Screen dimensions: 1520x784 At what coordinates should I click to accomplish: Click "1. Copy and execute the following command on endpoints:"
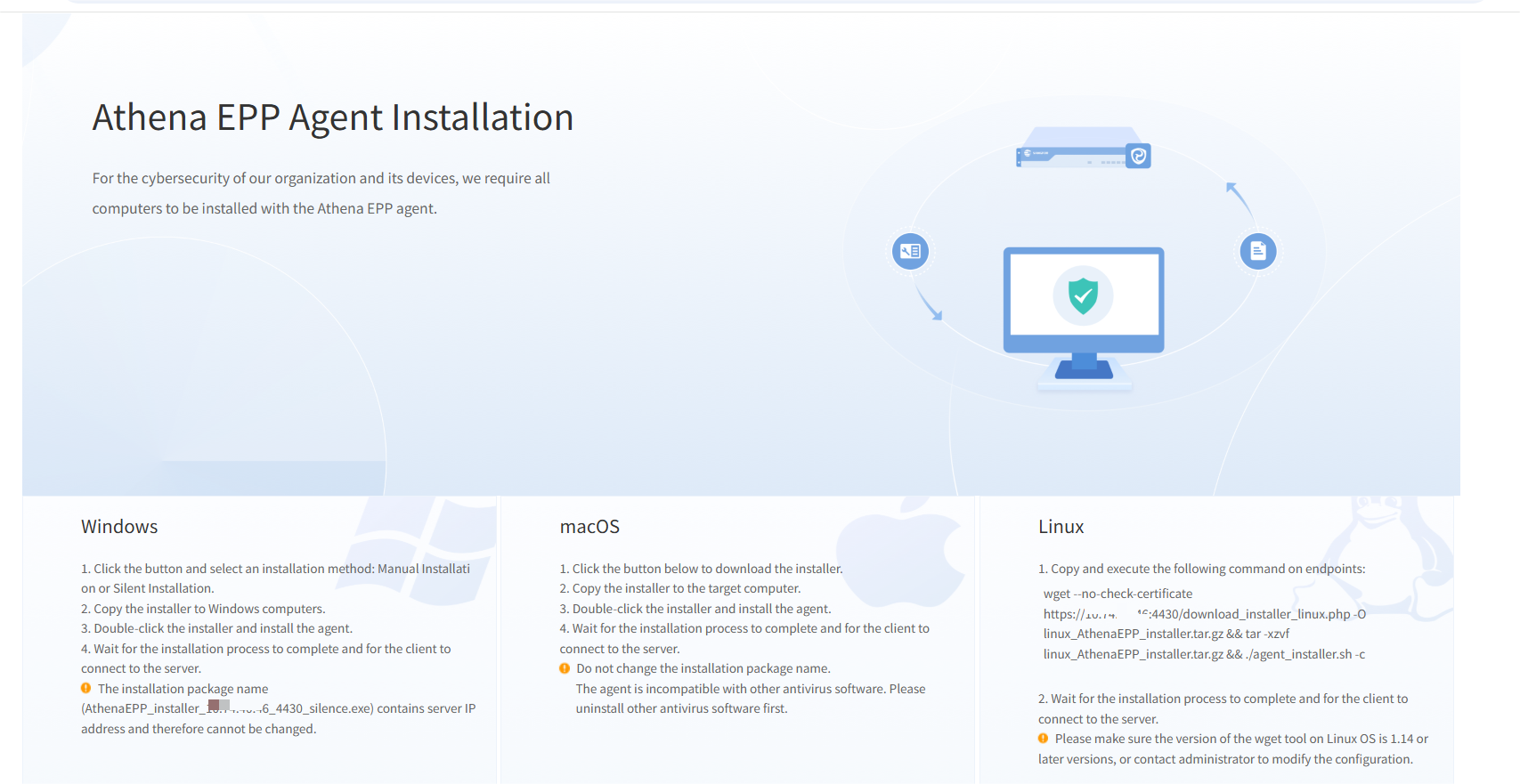1202,569
